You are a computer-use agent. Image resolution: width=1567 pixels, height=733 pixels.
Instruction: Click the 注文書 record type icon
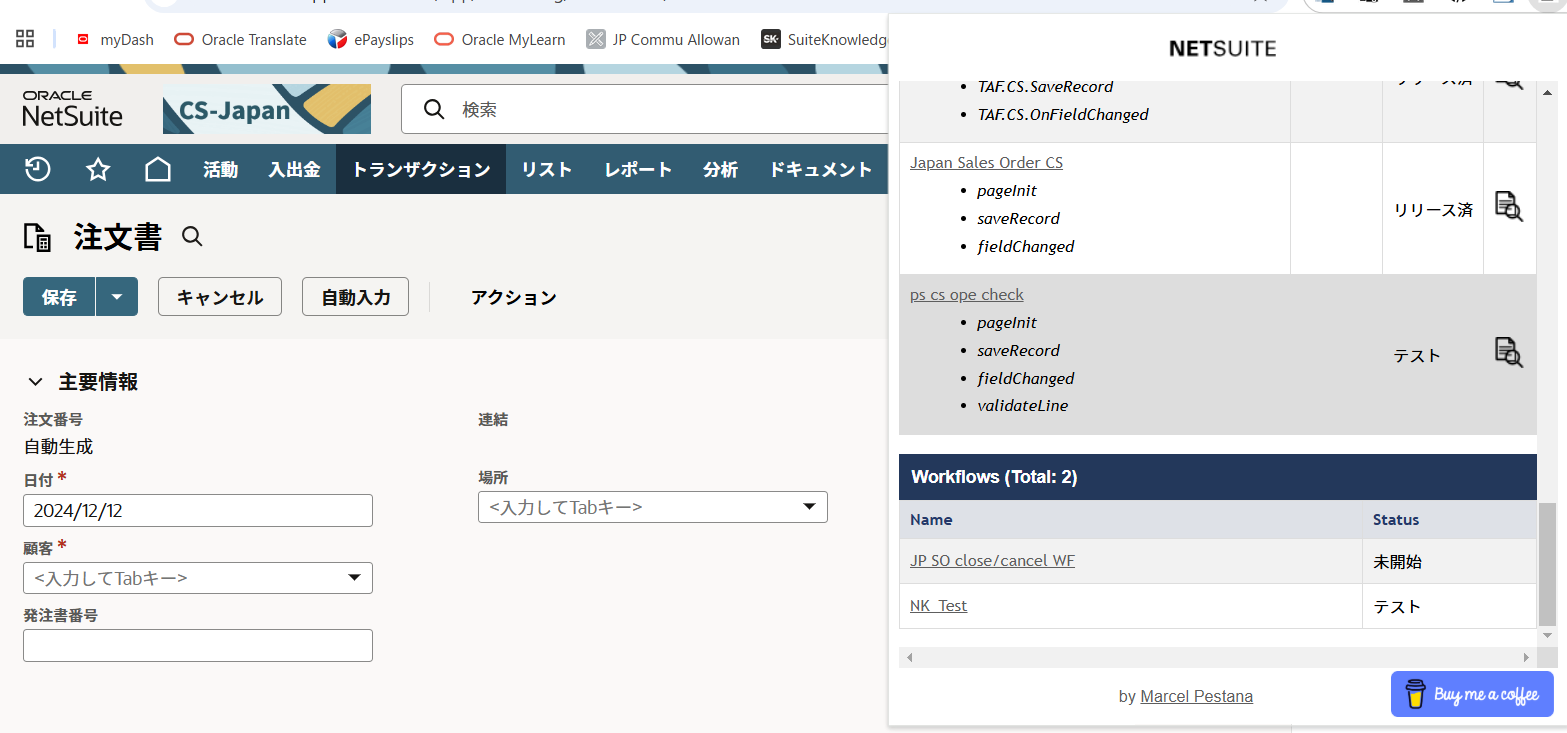tap(37, 237)
